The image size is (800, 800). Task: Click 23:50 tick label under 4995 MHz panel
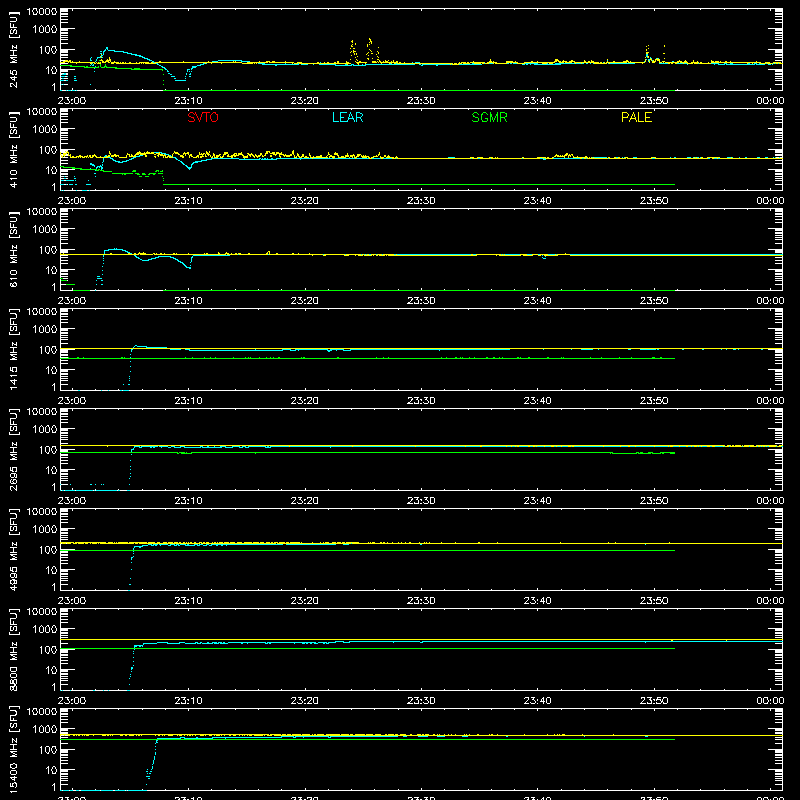[x=654, y=601]
